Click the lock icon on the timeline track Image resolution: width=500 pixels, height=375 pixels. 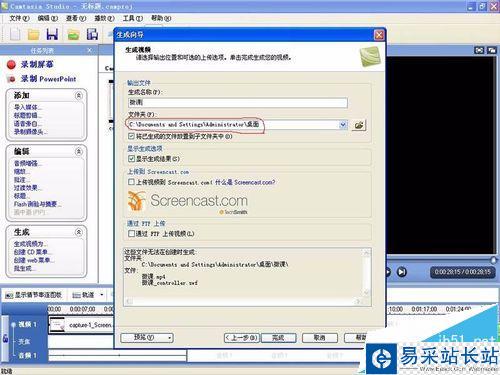[6, 339]
